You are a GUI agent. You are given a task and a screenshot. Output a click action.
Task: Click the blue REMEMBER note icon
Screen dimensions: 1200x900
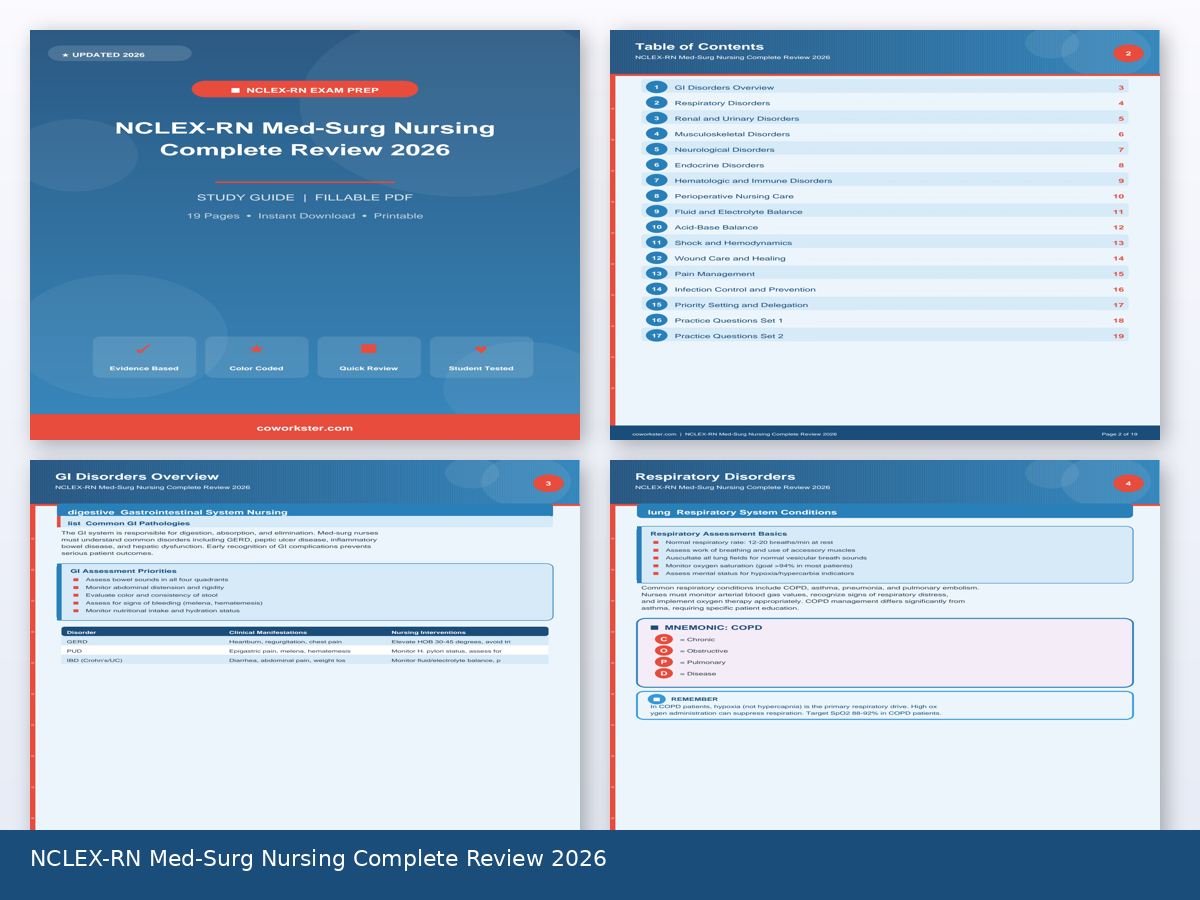tap(656, 699)
